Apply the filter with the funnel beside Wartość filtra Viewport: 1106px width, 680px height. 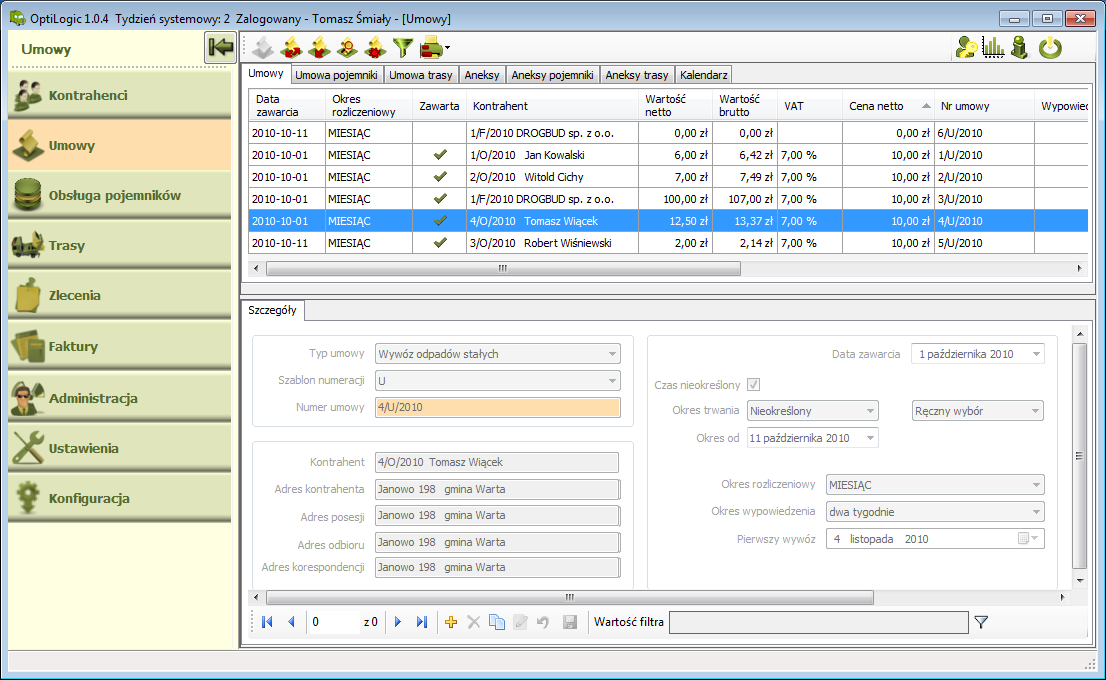[981, 621]
